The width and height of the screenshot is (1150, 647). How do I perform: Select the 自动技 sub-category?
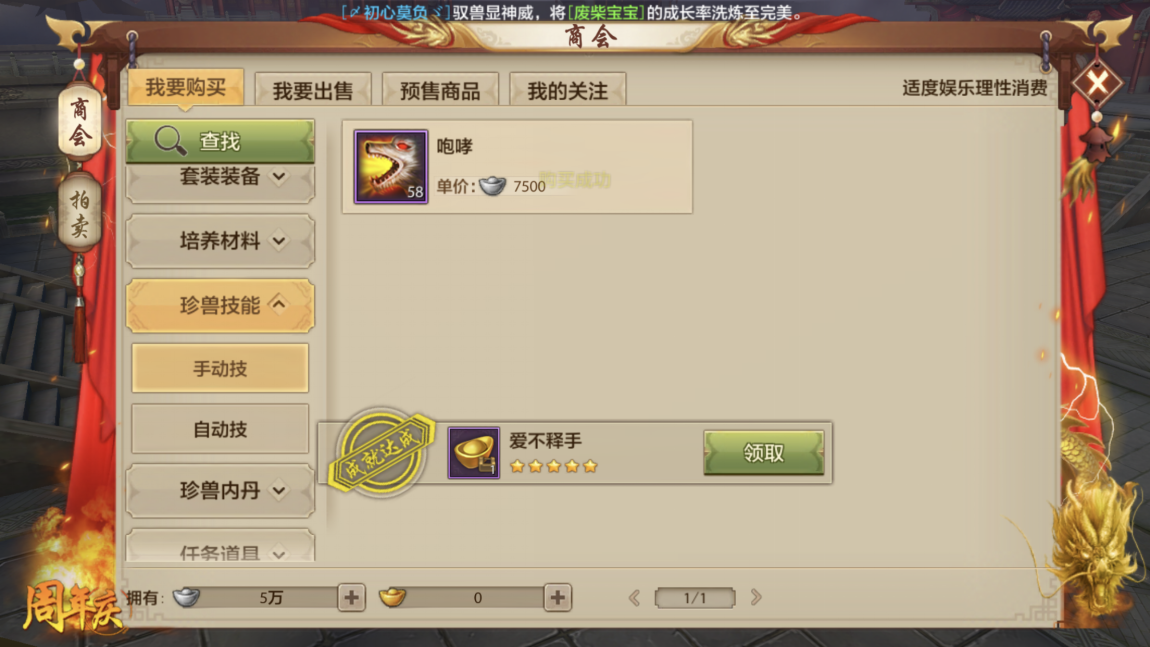pos(220,429)
